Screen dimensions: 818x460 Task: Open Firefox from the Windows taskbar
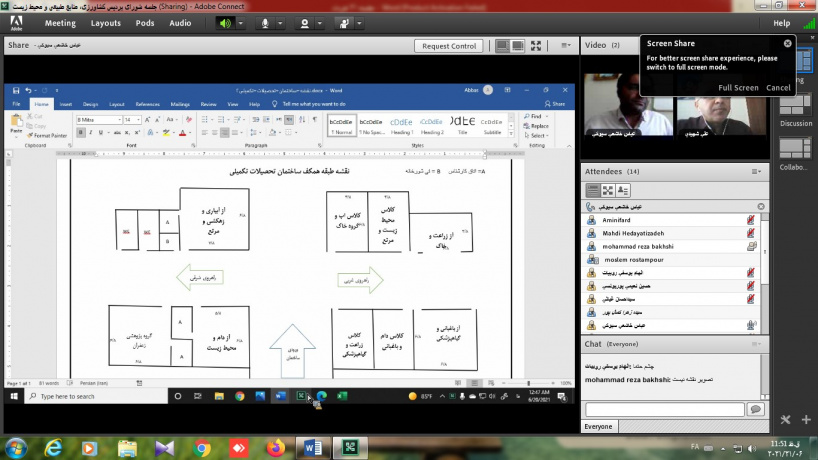[276, 447]
